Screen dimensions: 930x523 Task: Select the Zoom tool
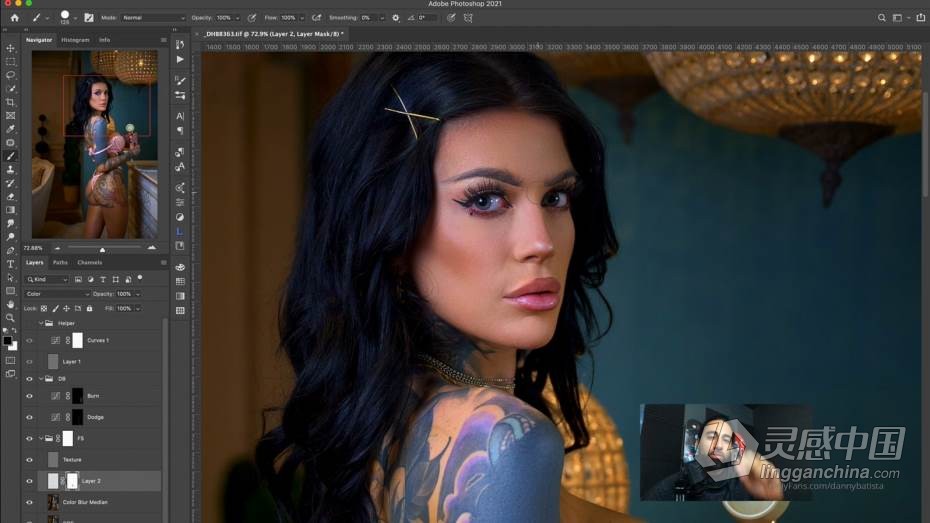(11, 318)
